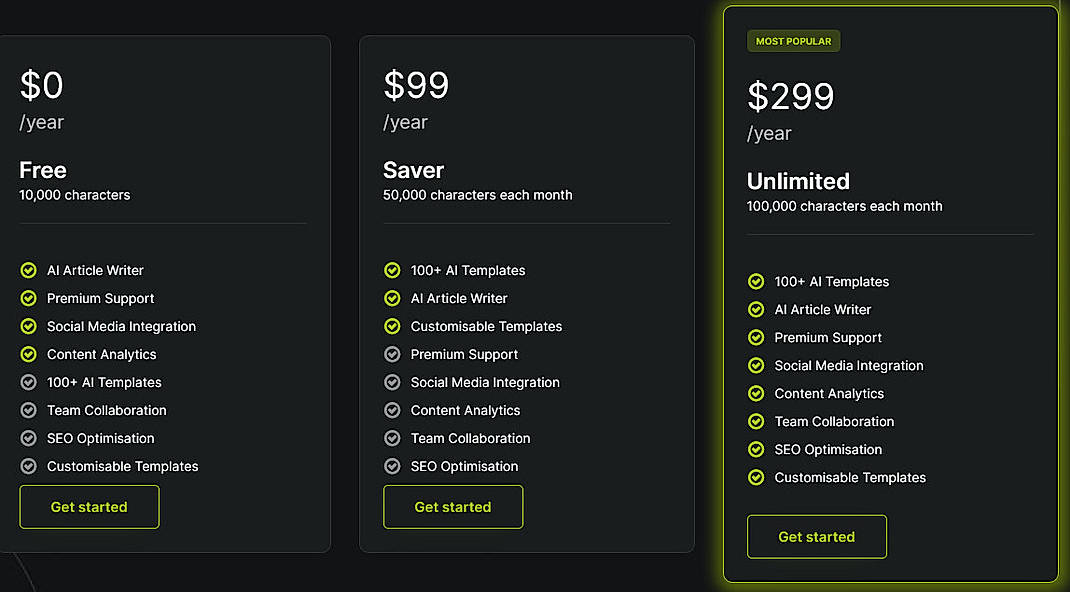Select the 100+ AI Templates checkmark in Saver

click(391, 270)
